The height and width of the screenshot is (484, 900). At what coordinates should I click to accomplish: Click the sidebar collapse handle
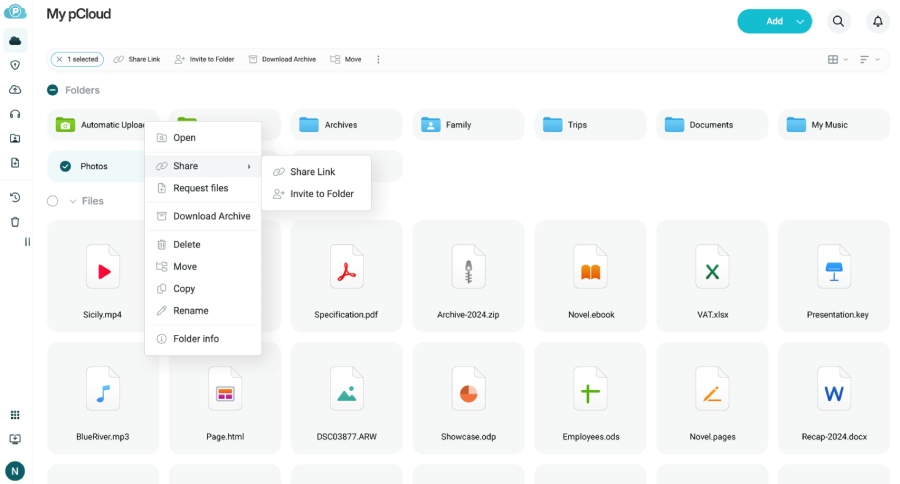point(27,242)
